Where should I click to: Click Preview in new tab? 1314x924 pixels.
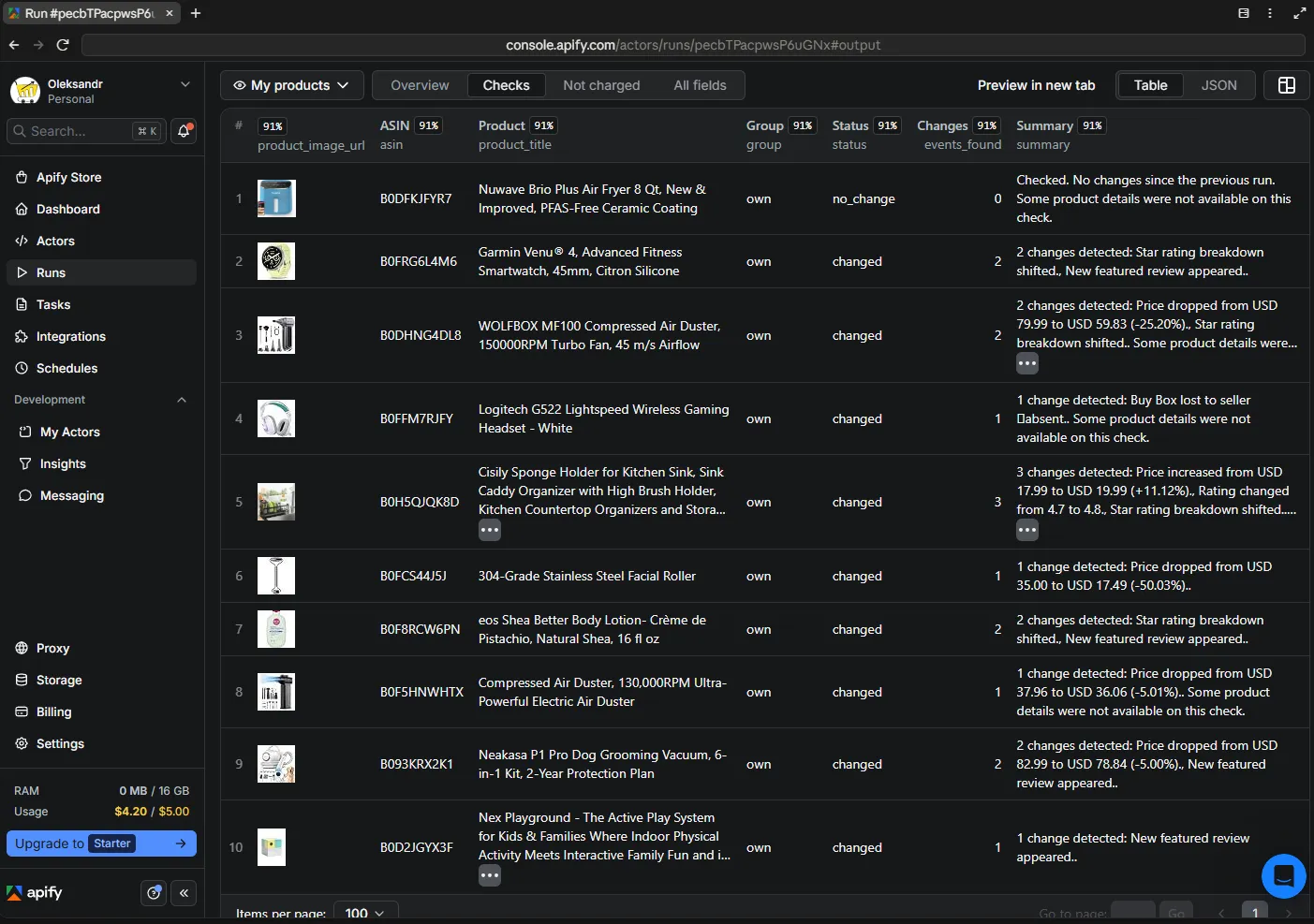pos(1036,85)
